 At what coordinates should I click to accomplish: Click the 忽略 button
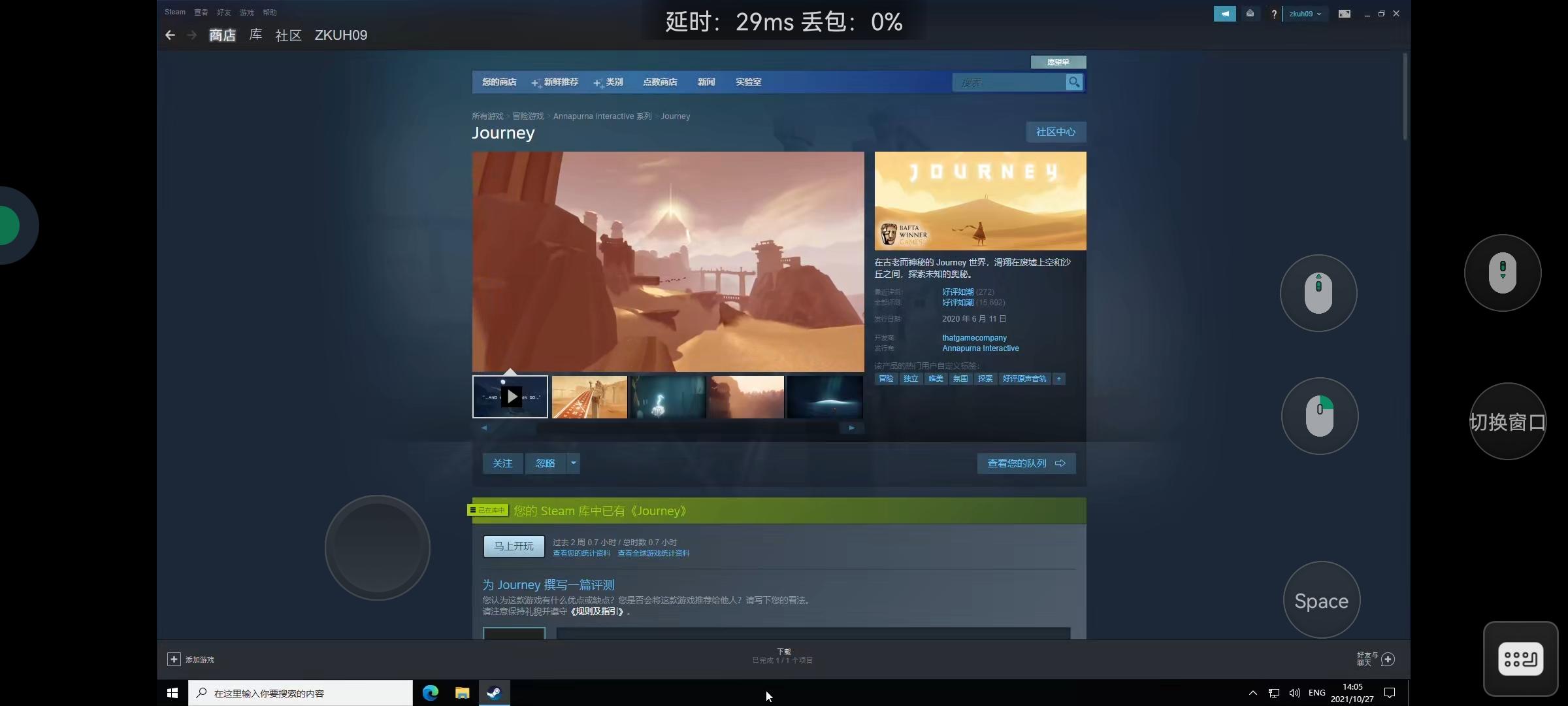[x=546, y=463]
